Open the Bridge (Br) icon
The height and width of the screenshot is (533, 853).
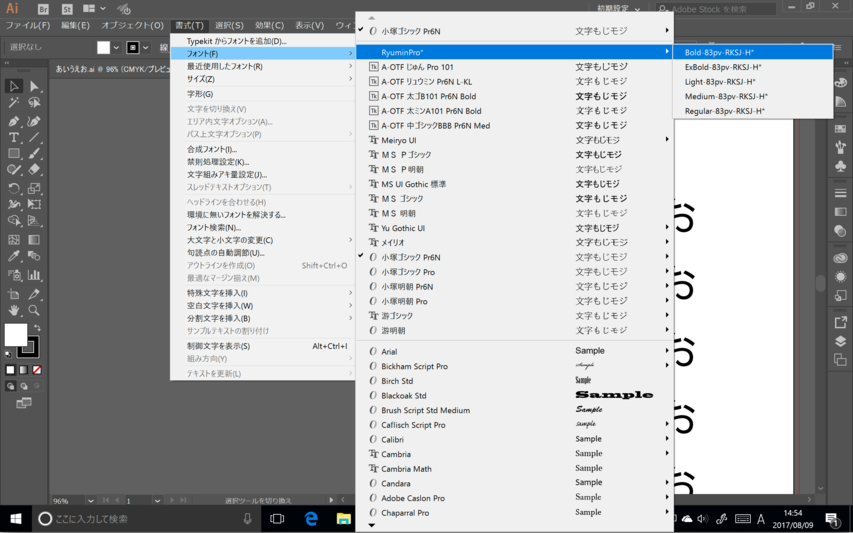pyautogui.click(x=43, y=9)
